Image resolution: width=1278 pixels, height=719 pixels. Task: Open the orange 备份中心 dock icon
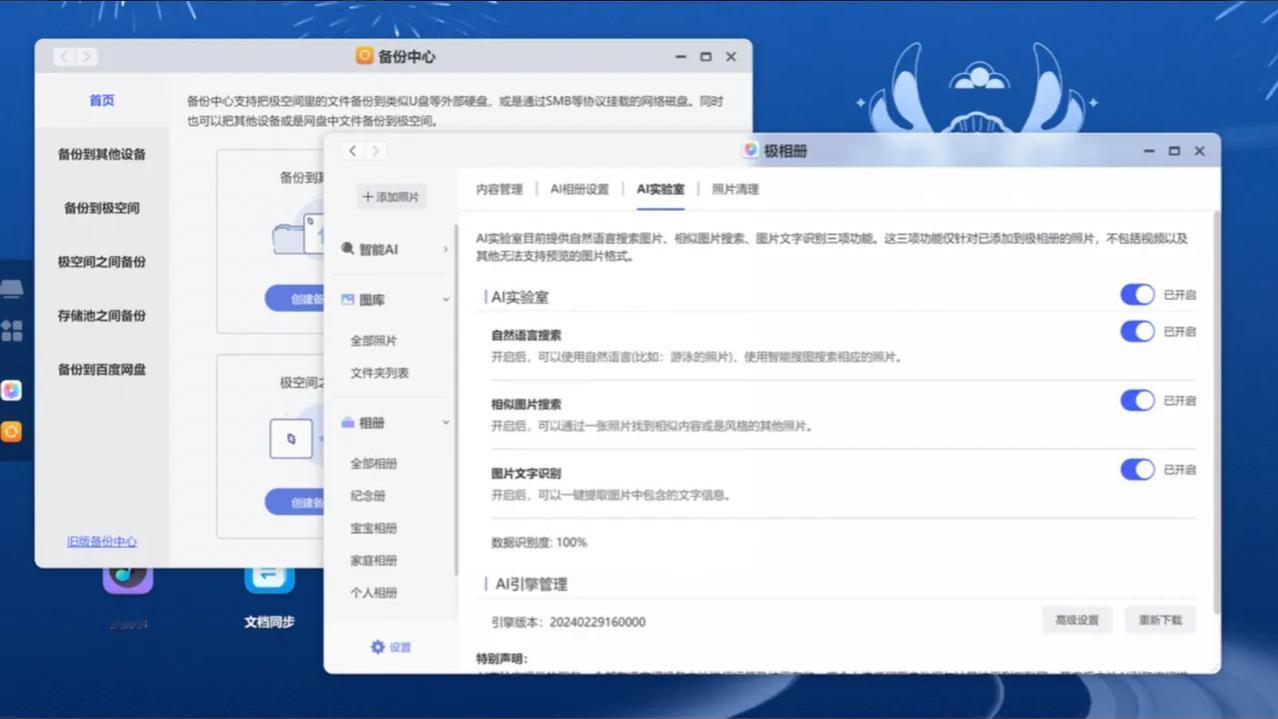point(11,432)
